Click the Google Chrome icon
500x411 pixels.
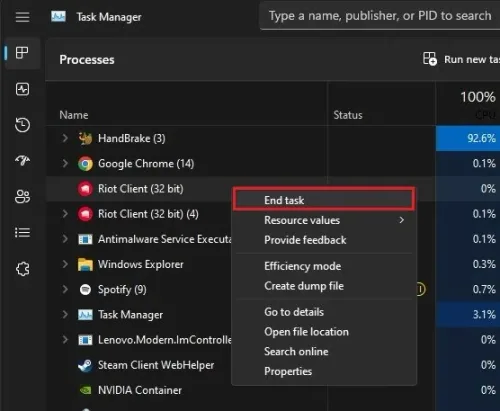(85, 164)
